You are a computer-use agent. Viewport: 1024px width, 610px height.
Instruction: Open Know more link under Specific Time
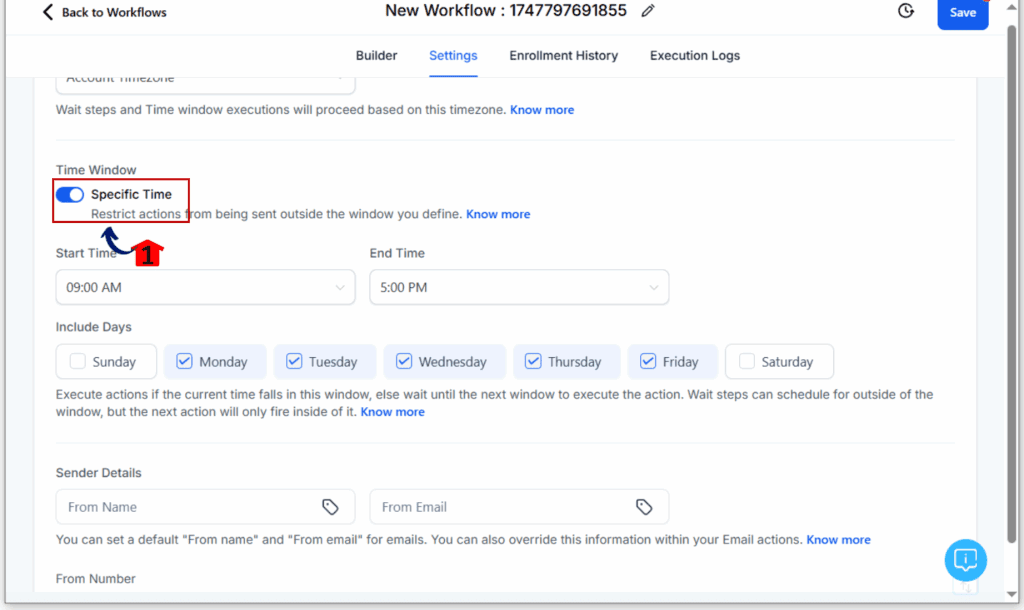498,214
